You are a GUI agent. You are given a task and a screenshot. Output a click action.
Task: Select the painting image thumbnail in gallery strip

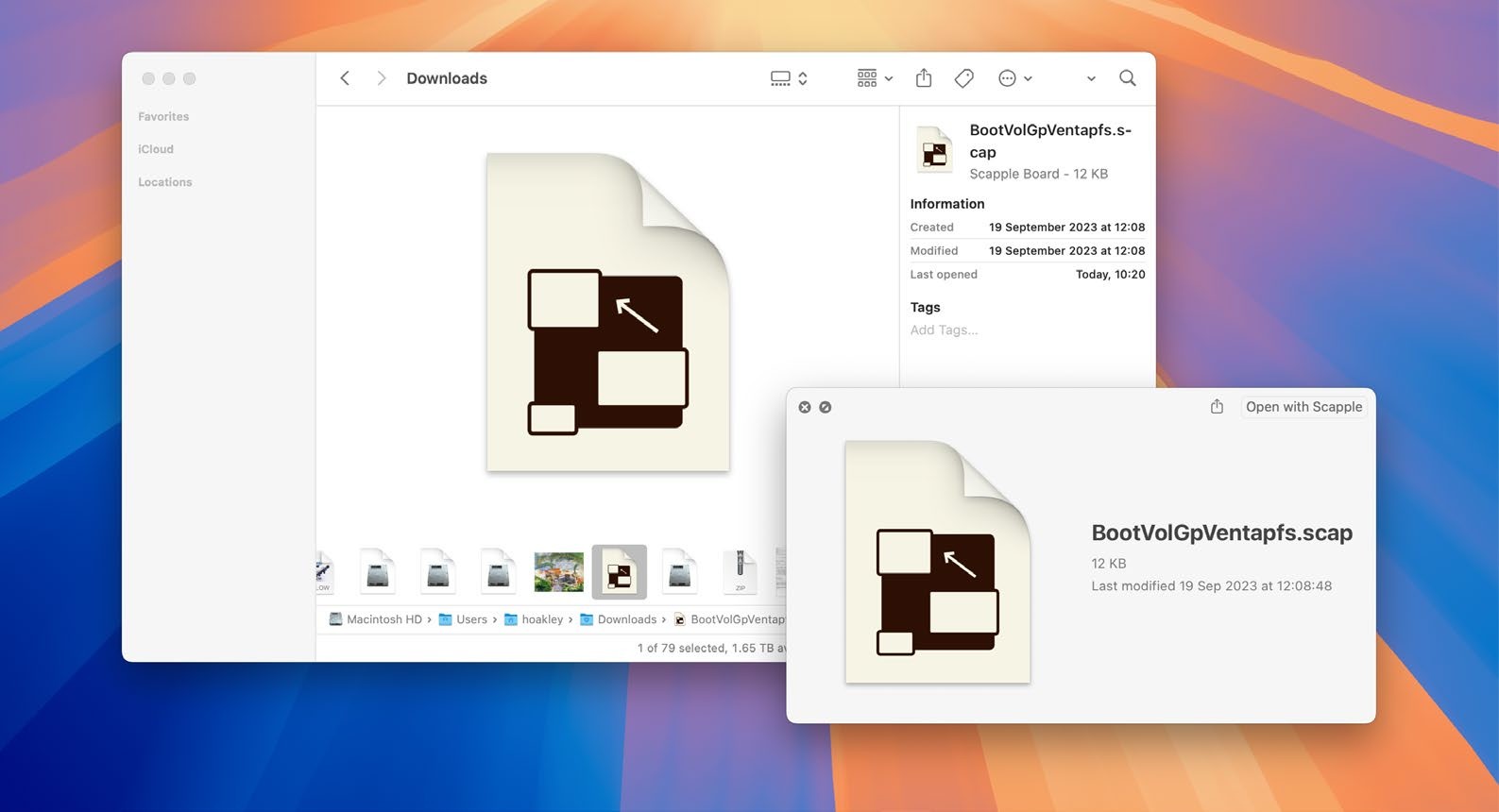[558, 572]
